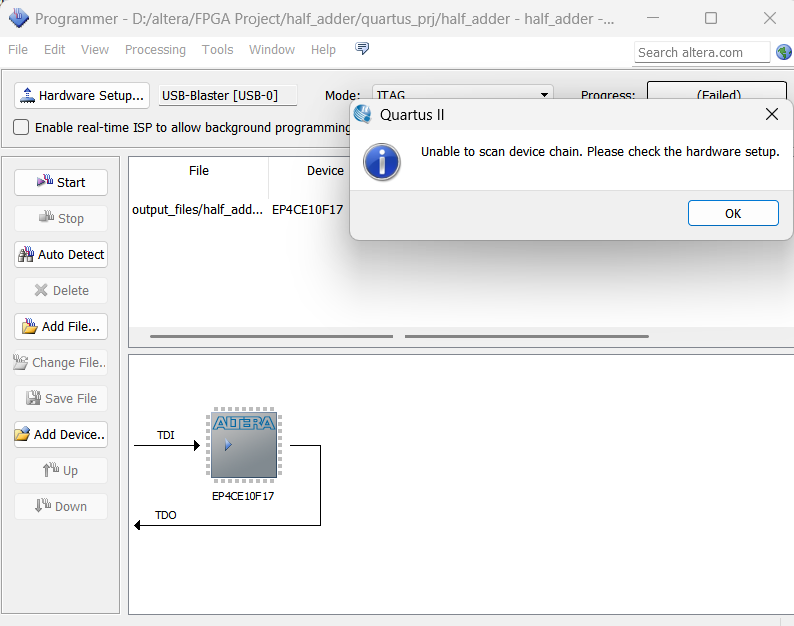Screen dimensions: 794x626
Task: Select the Altera chip in chain diagram
Action: pos(244,445)
